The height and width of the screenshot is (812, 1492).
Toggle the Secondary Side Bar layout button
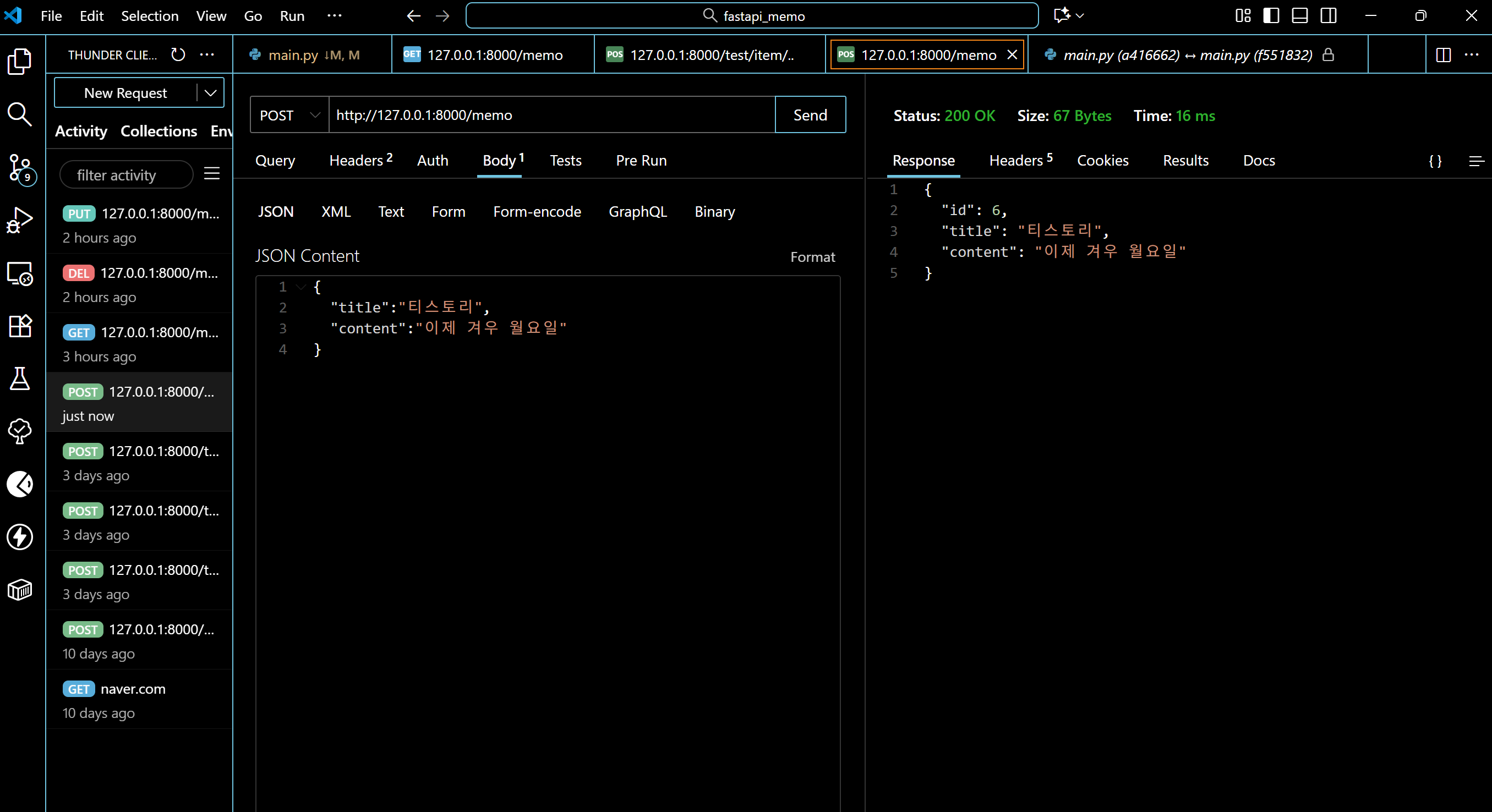coord(1329,15)
